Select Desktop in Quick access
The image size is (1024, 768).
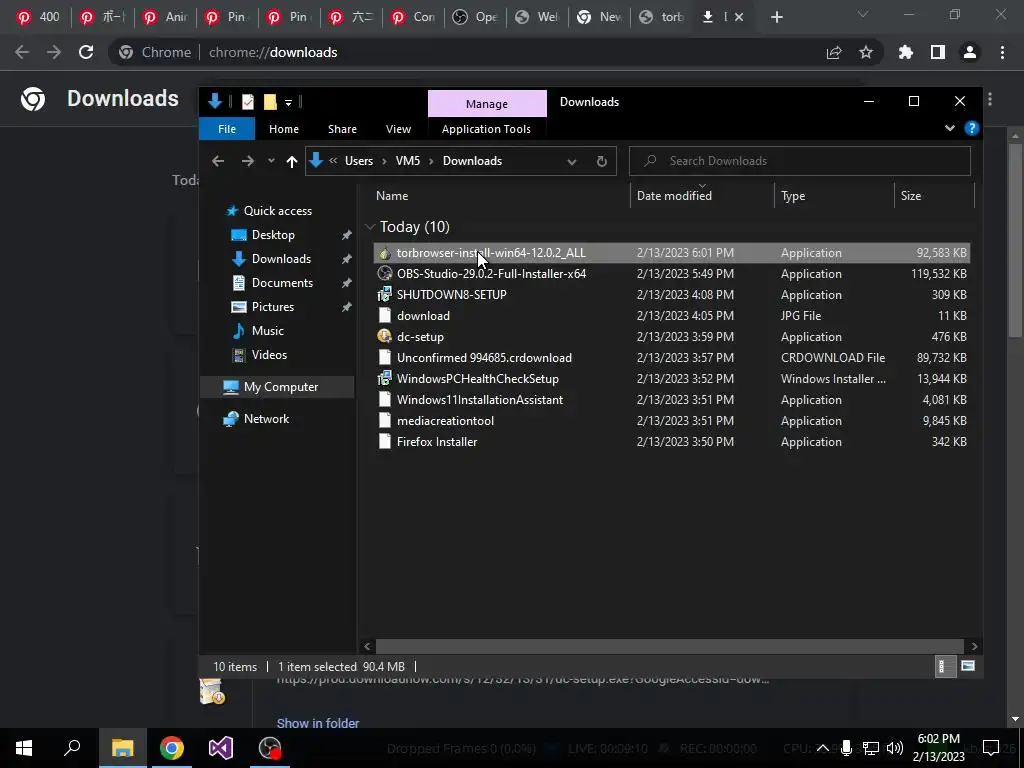(273, 234)
